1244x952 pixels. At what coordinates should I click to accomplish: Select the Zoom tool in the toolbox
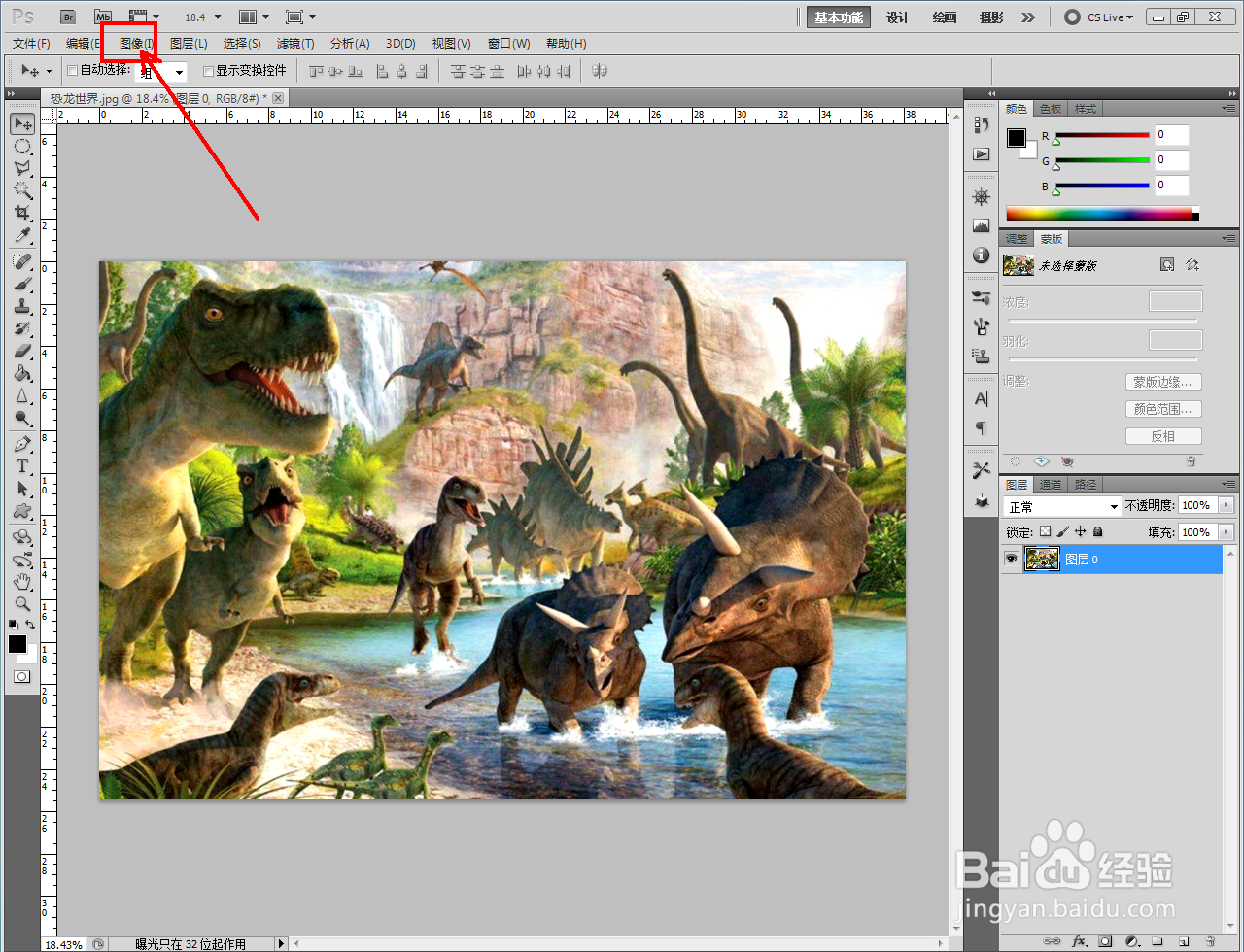click(22, 604)
